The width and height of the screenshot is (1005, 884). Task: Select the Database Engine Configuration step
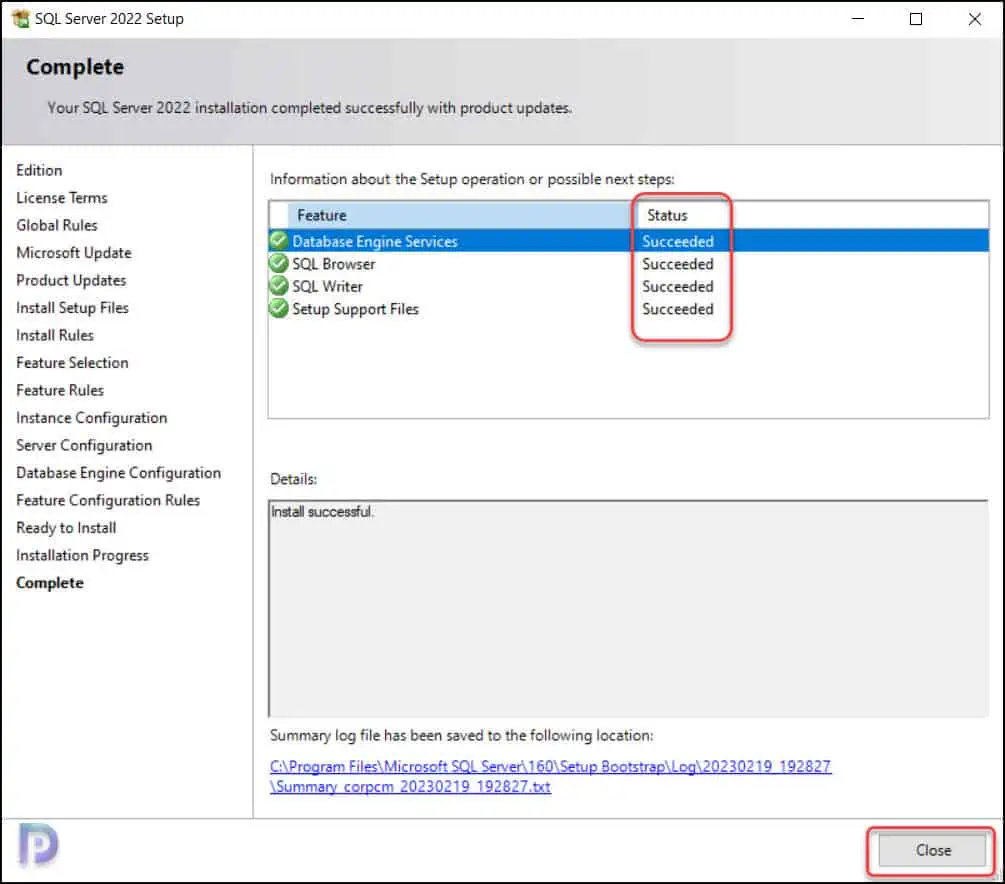pos(119,473)
